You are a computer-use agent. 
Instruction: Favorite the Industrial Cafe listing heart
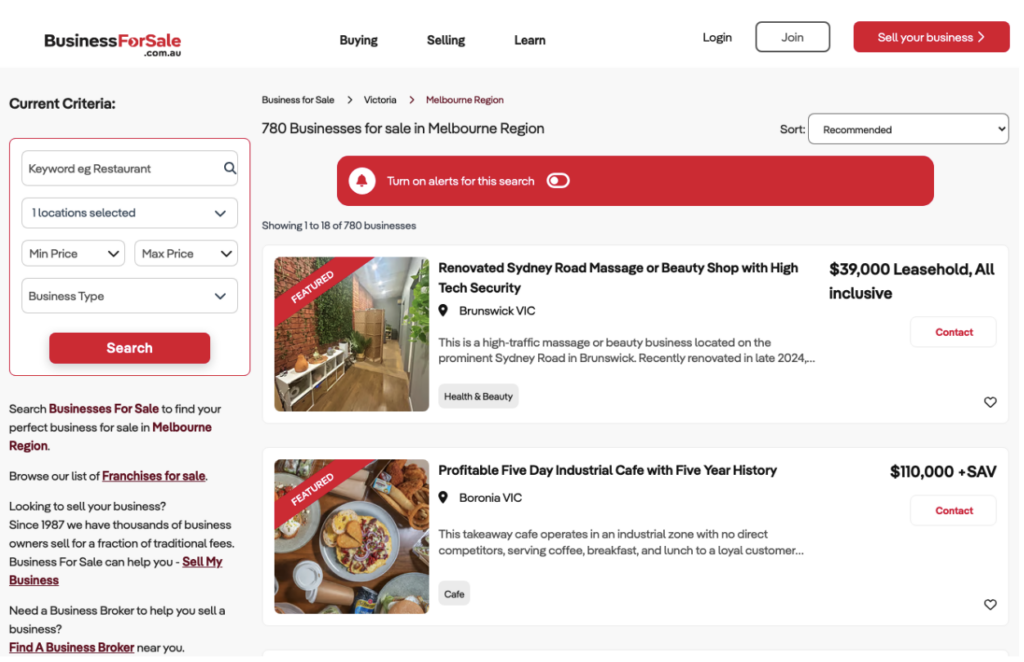pos(990,605)
